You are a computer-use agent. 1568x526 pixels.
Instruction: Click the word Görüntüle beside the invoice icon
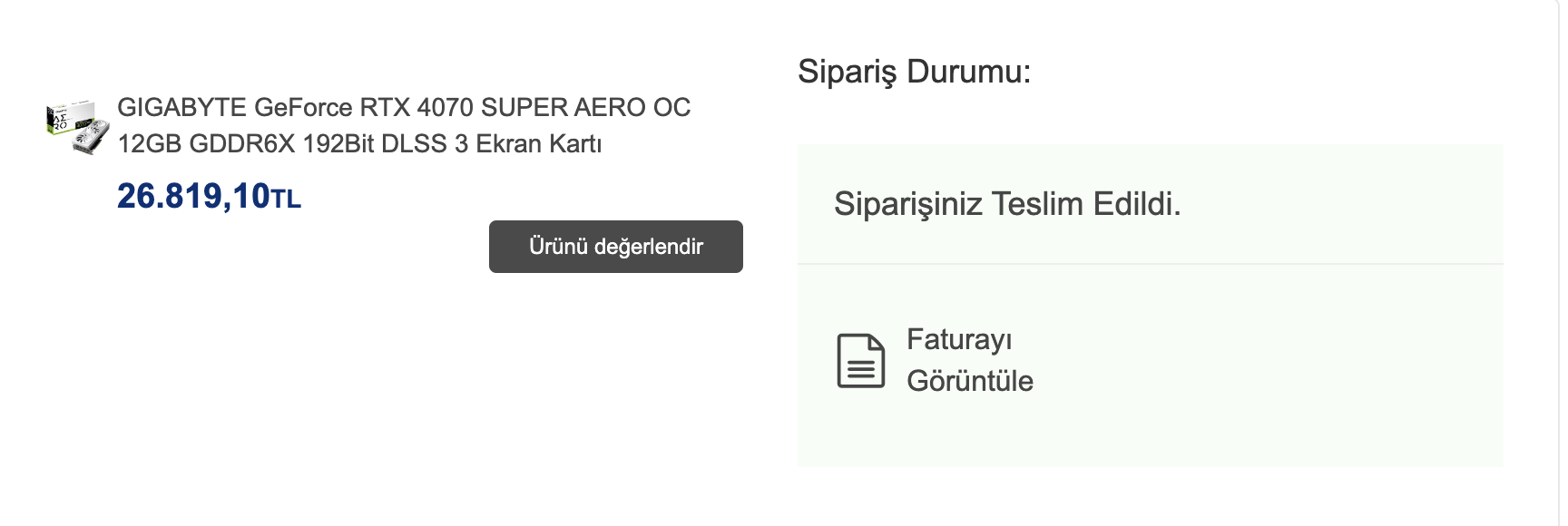click(969, 381)
